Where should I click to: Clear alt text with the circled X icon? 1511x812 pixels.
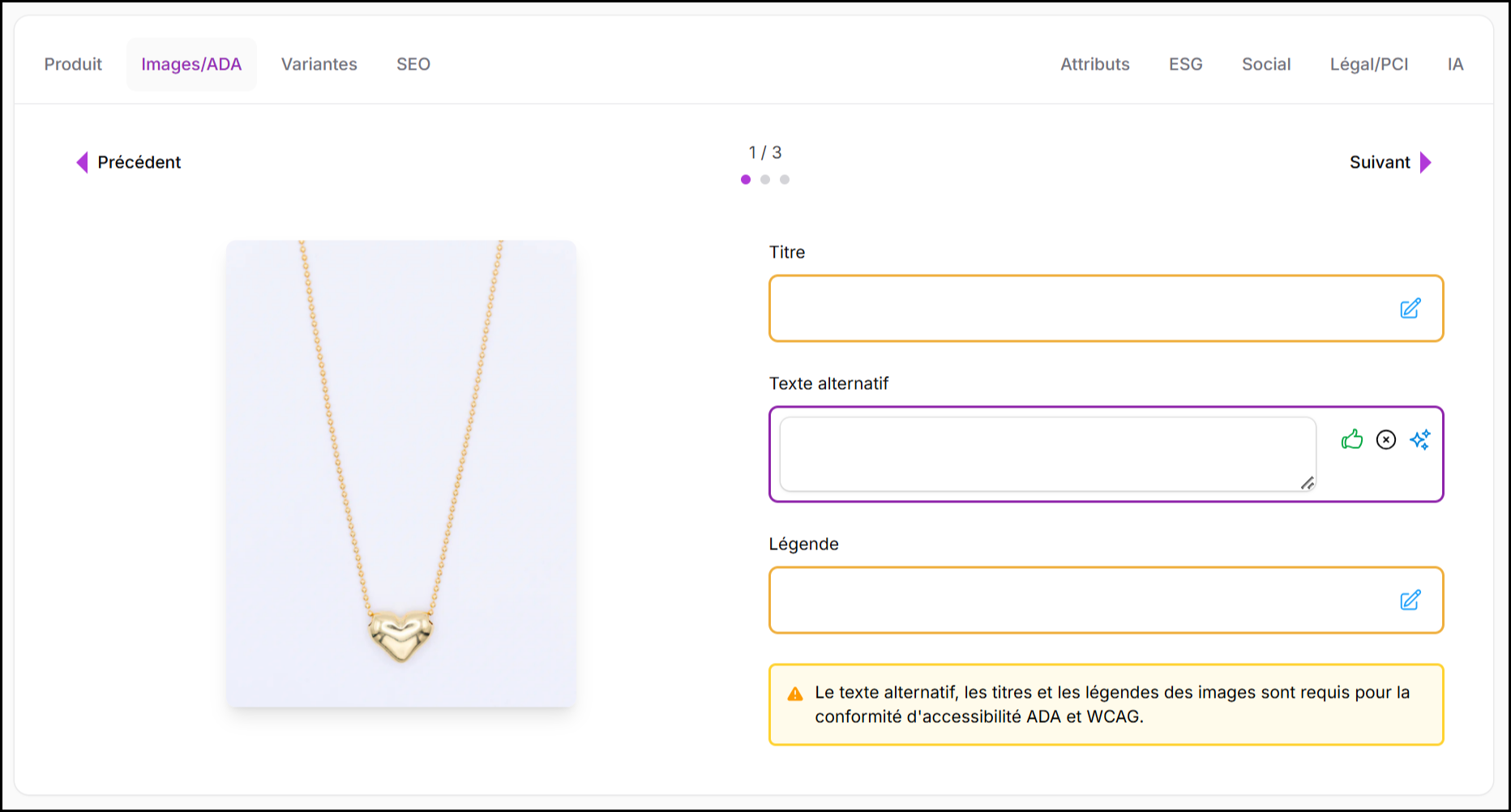coord(1386,440)
